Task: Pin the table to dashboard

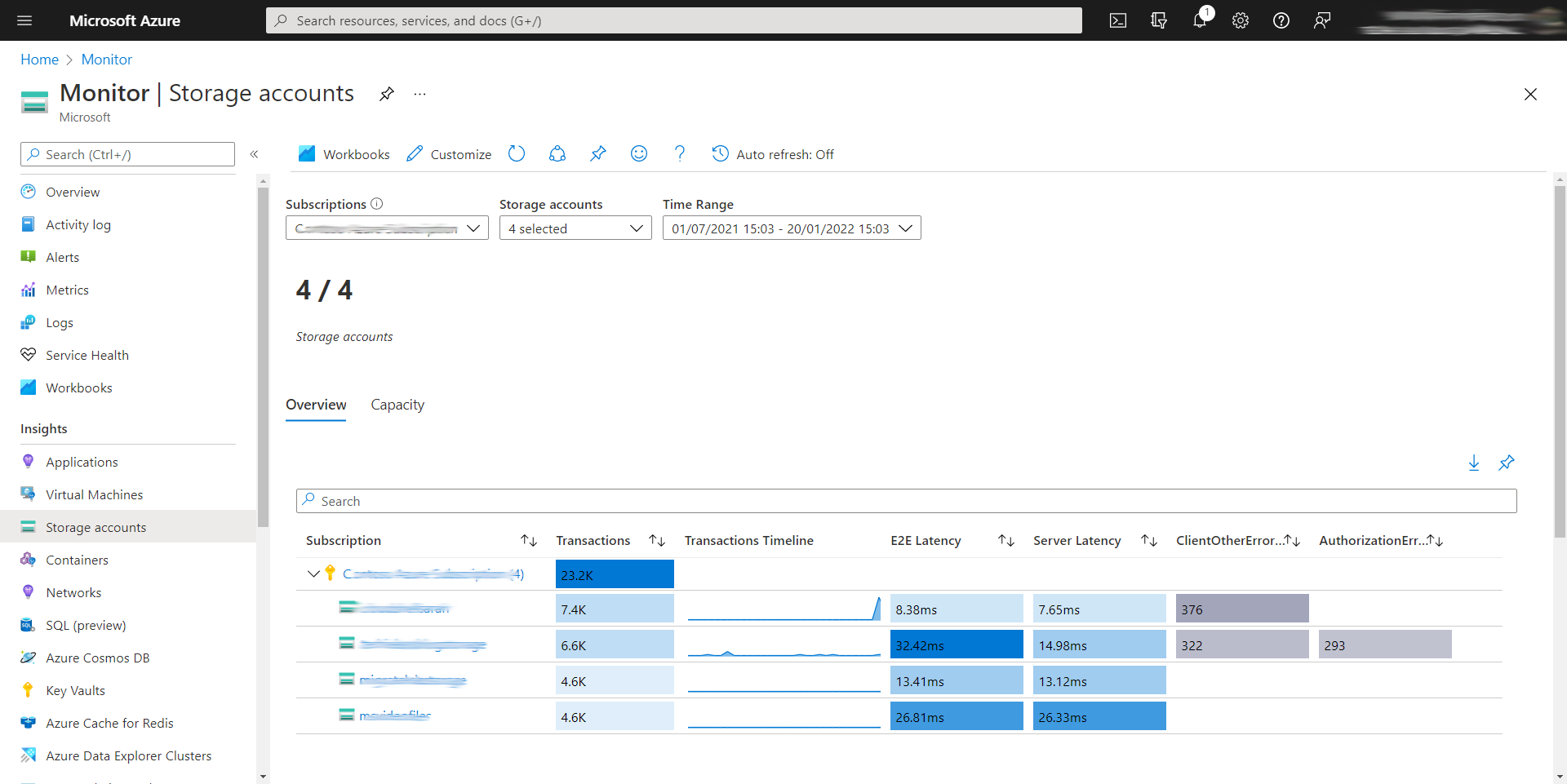Action: pyautogui.click(x=1507, y=463)
